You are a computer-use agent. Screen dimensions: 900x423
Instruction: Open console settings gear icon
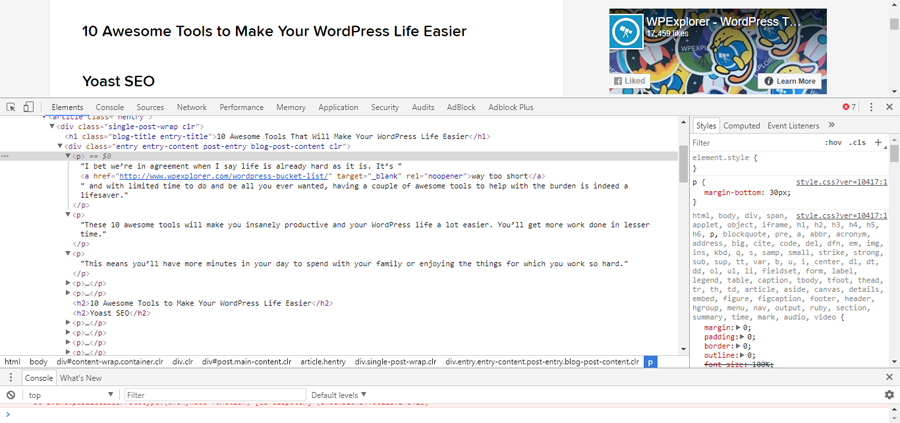889,395
